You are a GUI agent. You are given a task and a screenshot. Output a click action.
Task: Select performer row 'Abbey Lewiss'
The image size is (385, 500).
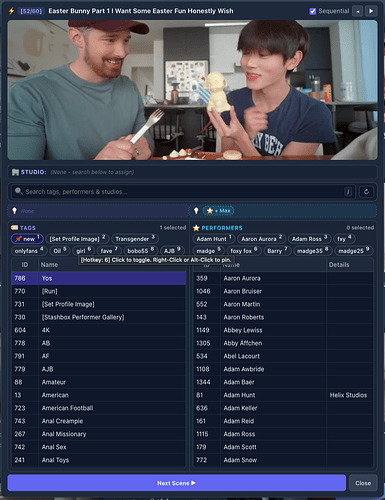click(283, 330)
